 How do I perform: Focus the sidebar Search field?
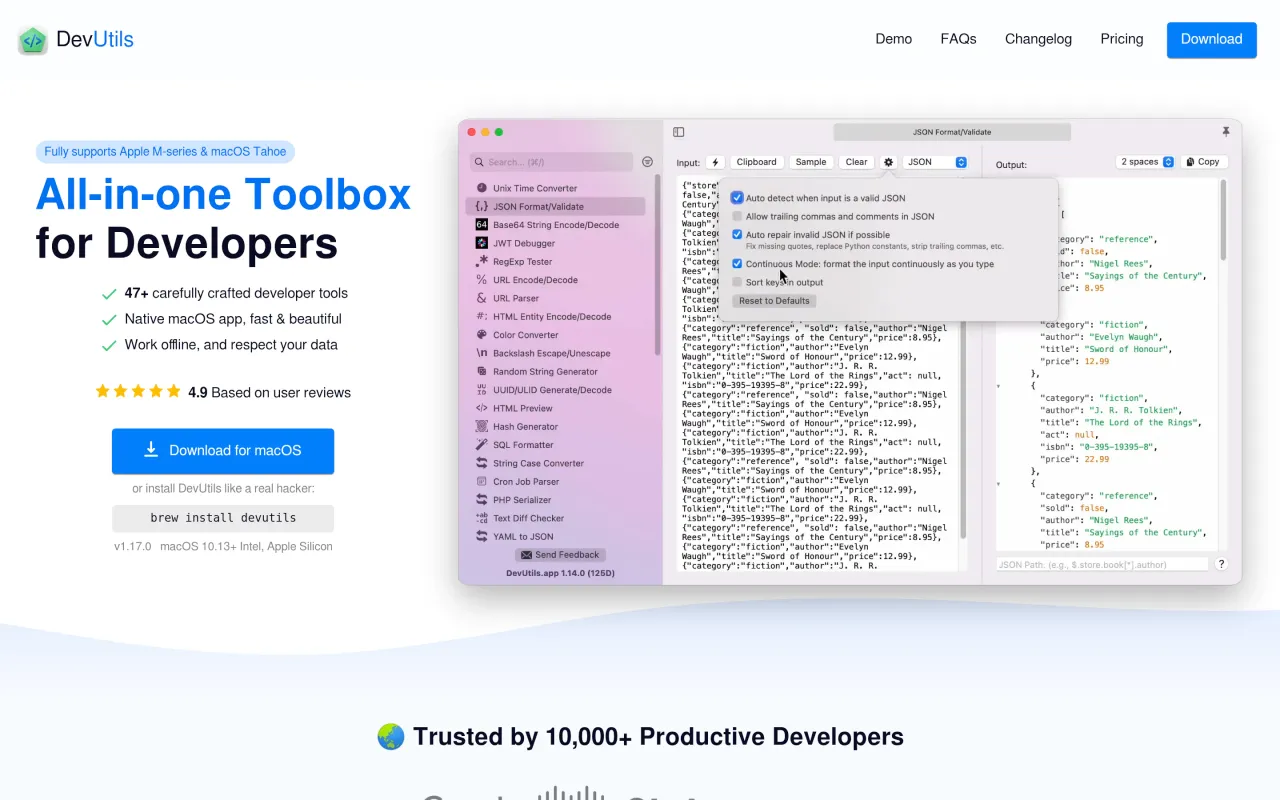pos(552,162)
